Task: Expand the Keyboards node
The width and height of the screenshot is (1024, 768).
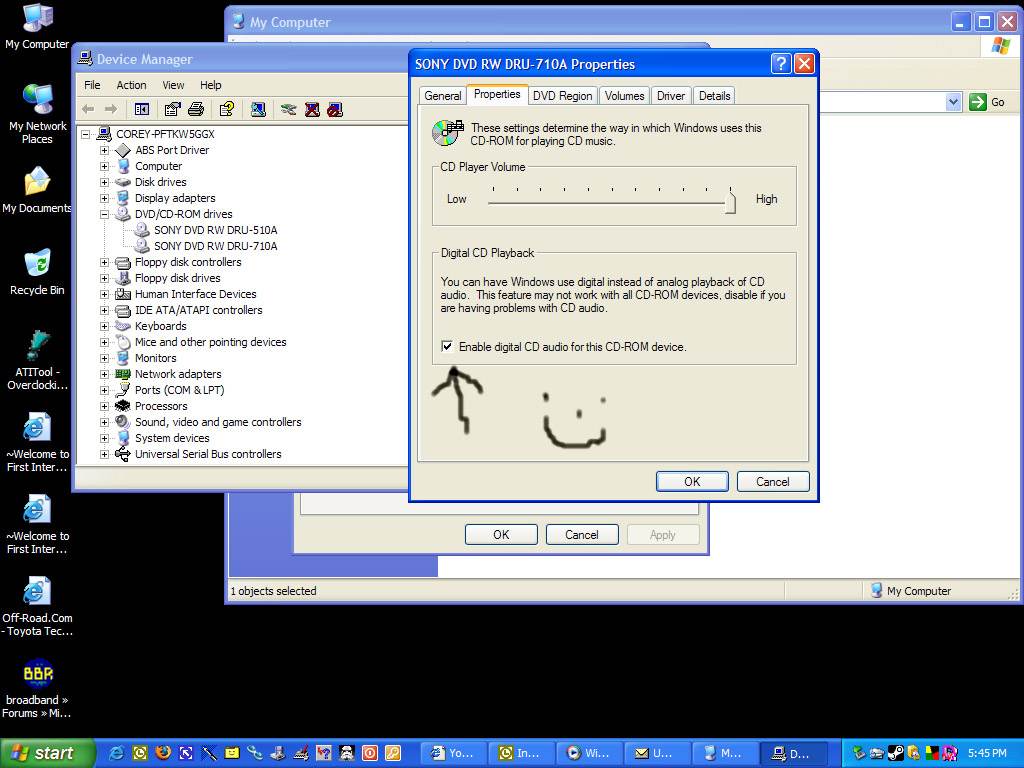Action: pyautogui.click(x=104, y=326)
